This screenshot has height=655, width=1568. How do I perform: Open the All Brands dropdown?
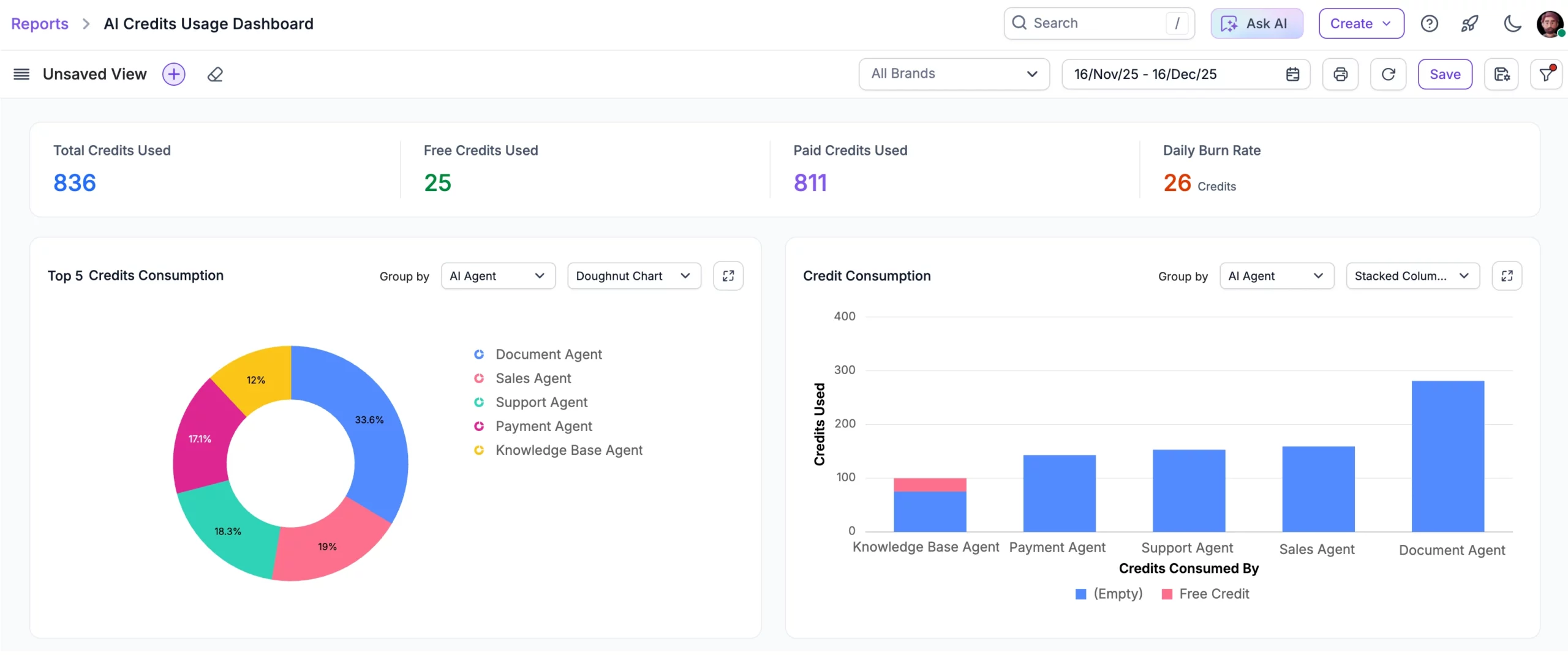click(954, 74)
